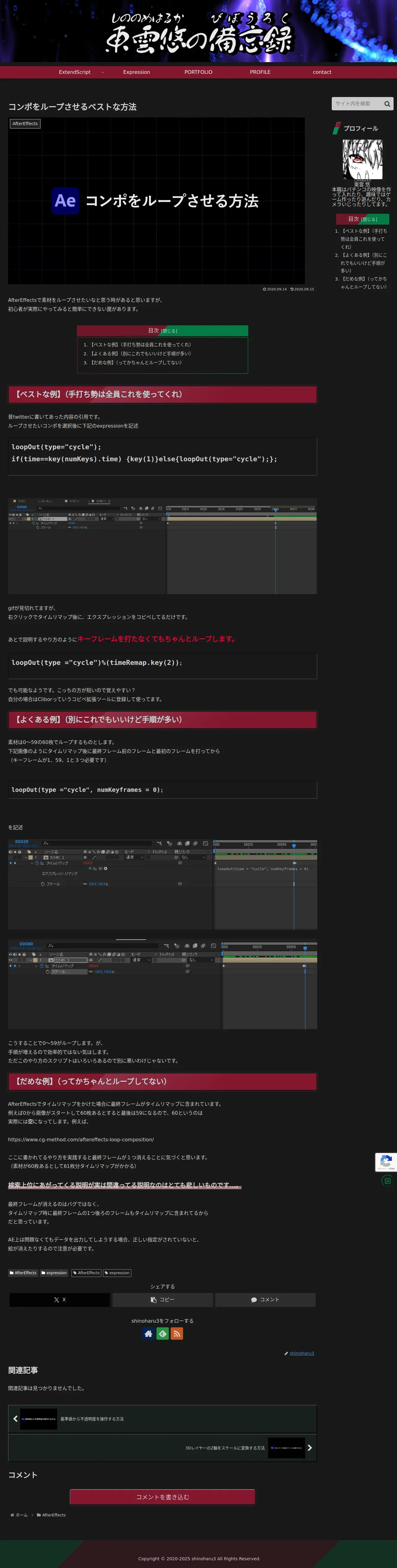The width and height of the screenshot is (397, 1568).
Task: Click the ホーム breadcrumb link
Action: pos(21,1515)
